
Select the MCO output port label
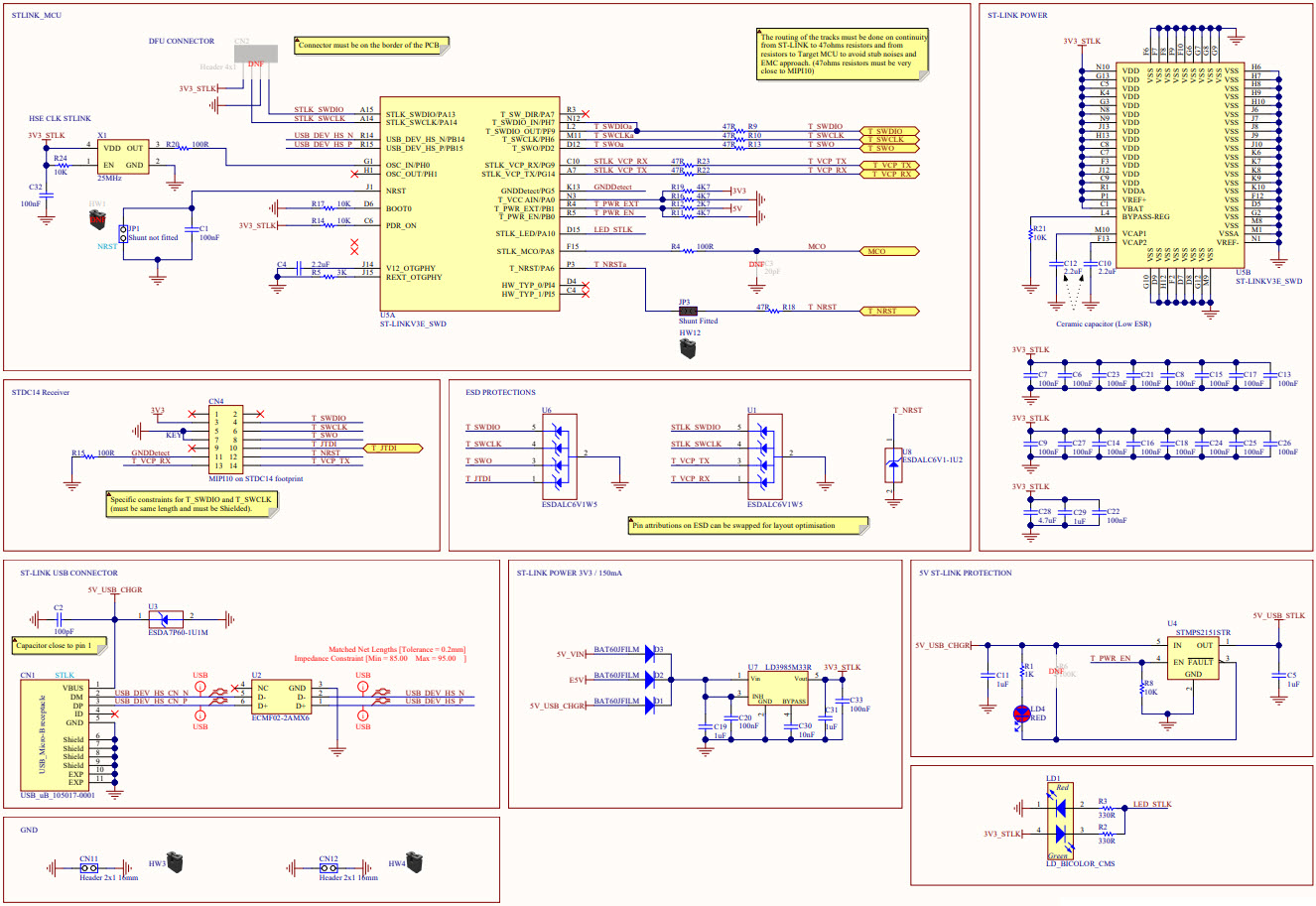pos(886,251)
